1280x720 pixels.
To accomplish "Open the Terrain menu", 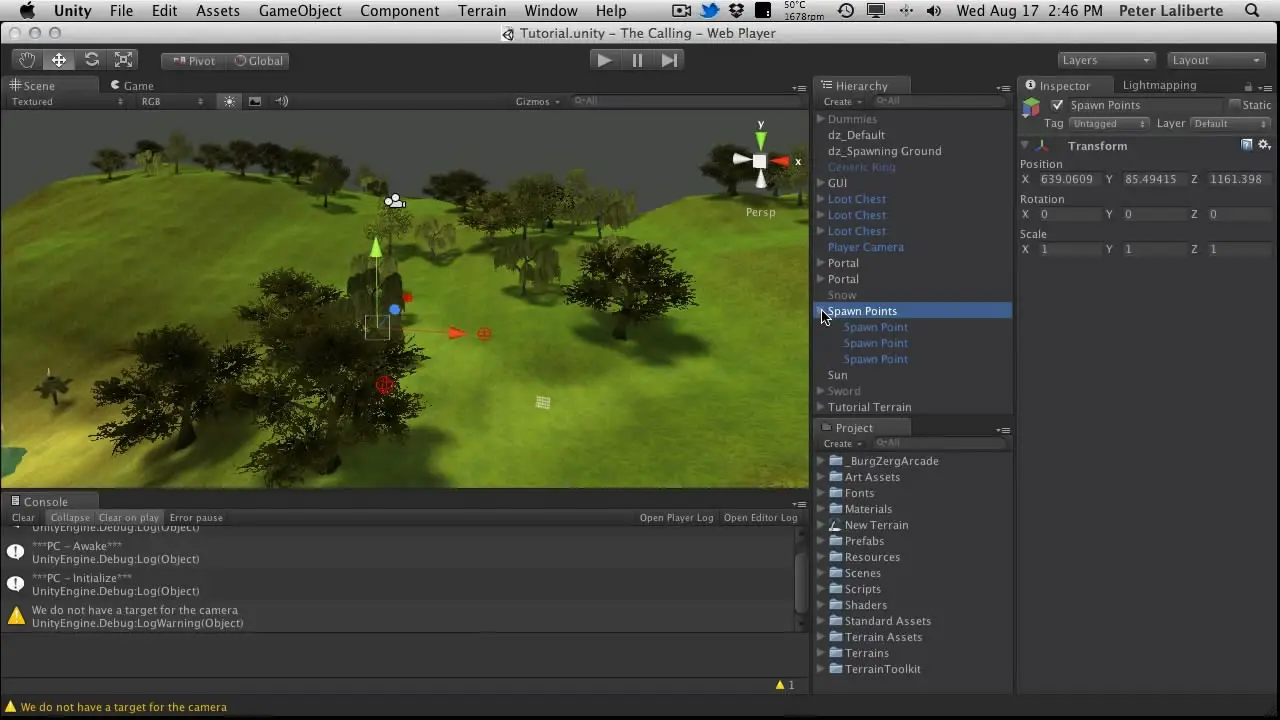I will 482,11.
